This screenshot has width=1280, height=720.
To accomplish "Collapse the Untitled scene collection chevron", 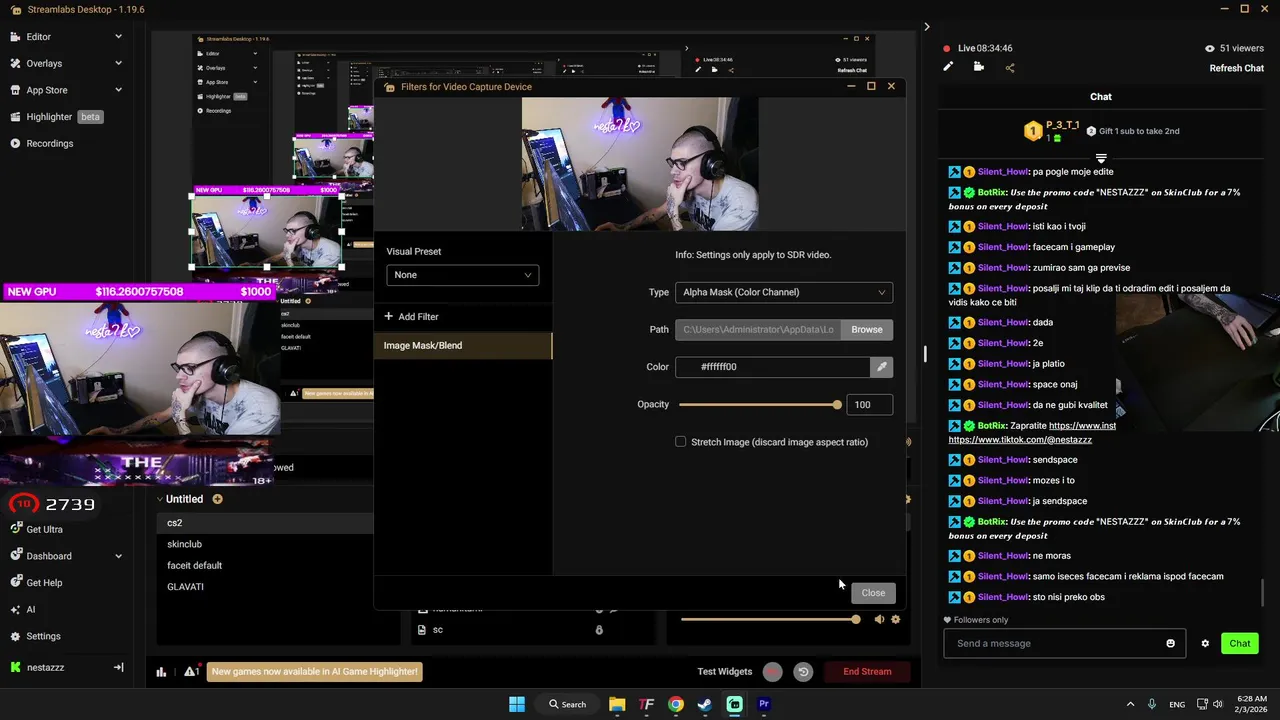I will click(159, 499).
